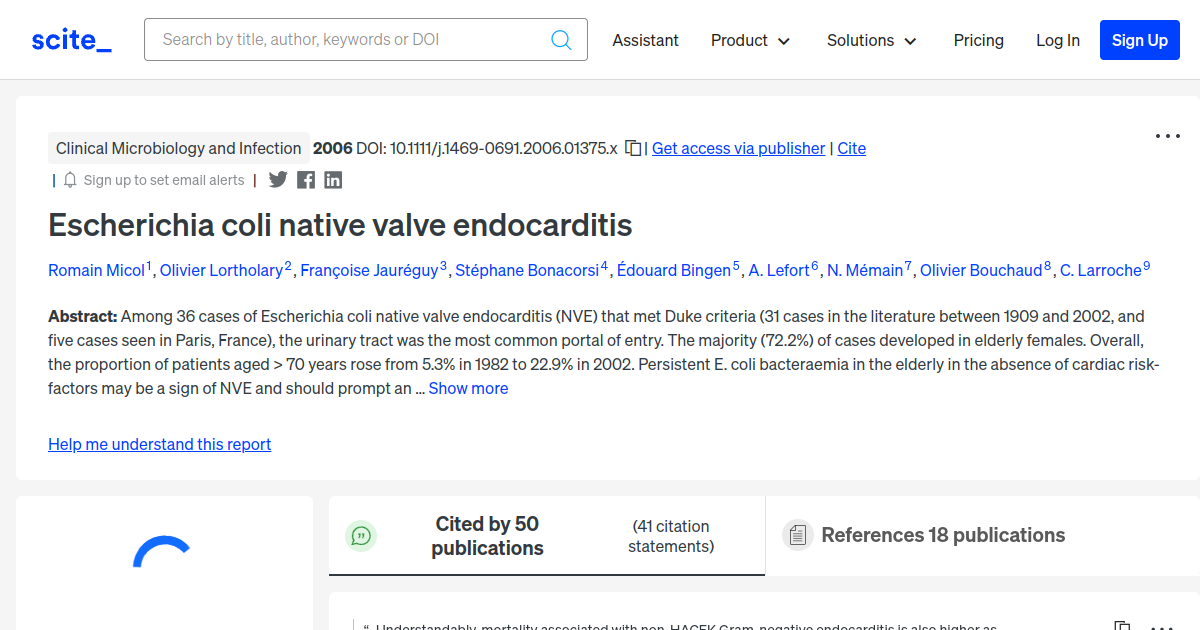Expand the Product dropdown menu
This screenshot has height=630, width=1200.
pos(750,40)
